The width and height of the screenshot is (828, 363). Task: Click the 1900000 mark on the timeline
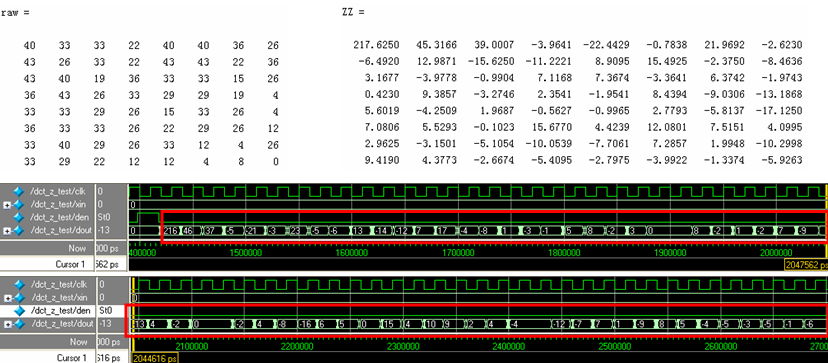click(669, 253)
